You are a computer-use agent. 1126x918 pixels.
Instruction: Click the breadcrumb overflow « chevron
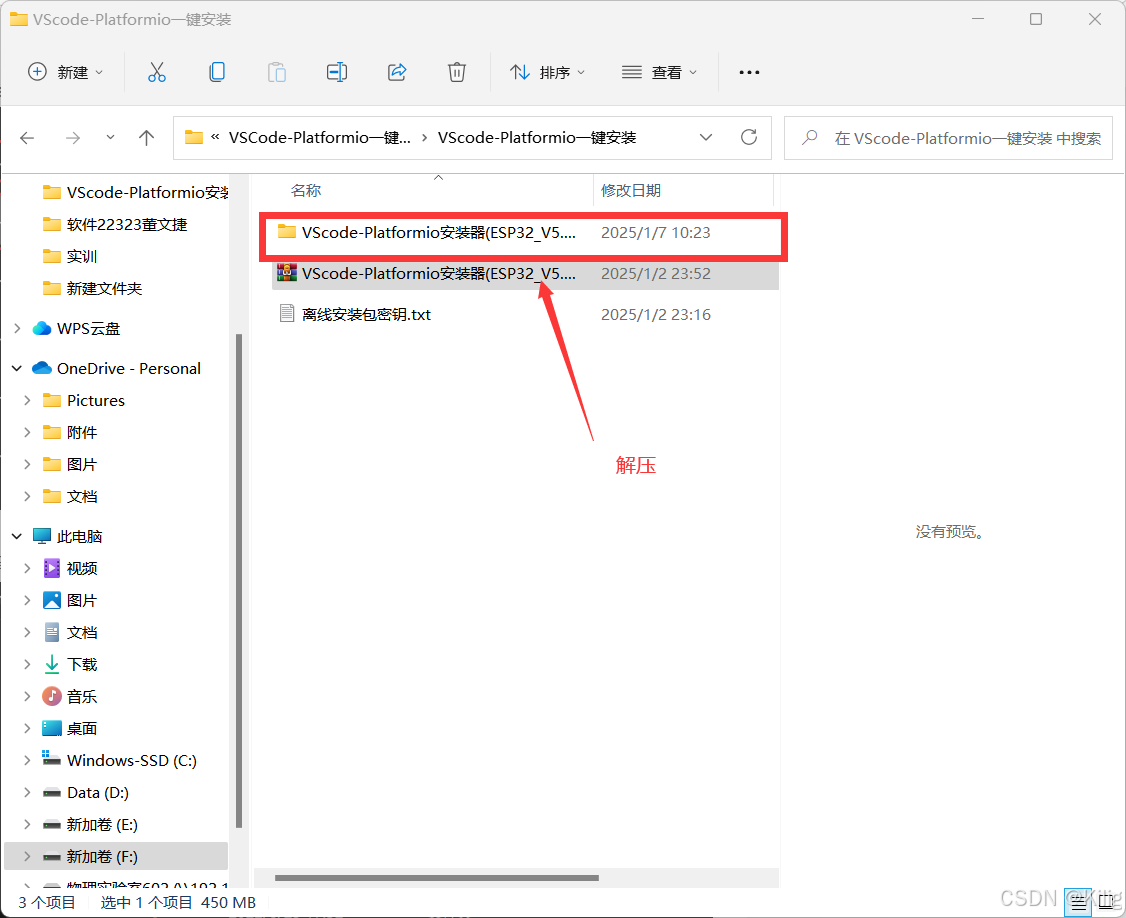point(215,137)
